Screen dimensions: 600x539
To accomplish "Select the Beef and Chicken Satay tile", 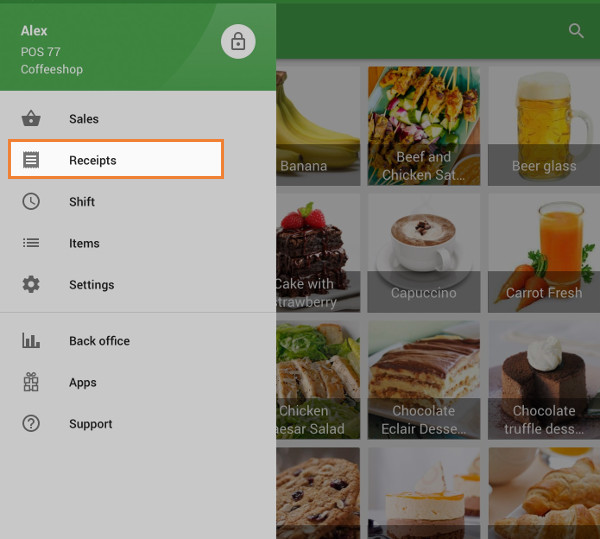I will 423,126.
